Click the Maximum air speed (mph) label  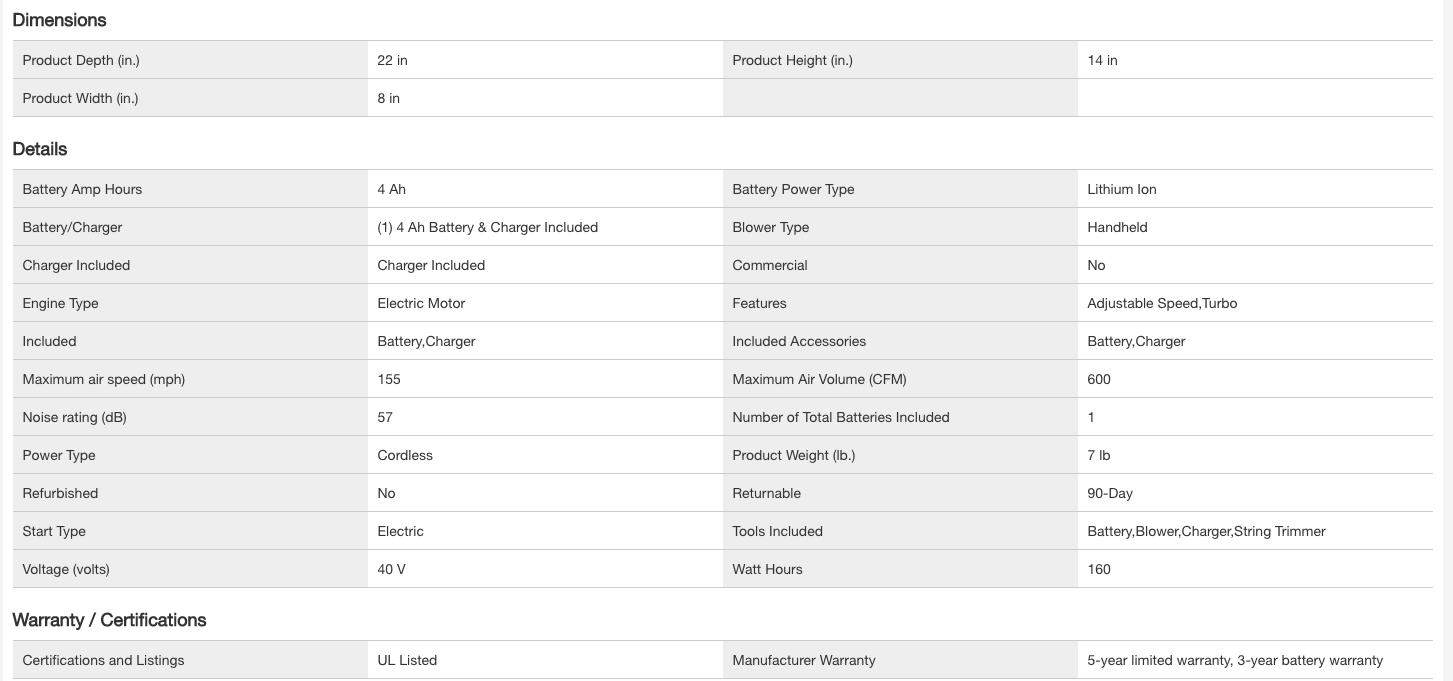click(103, 379)
